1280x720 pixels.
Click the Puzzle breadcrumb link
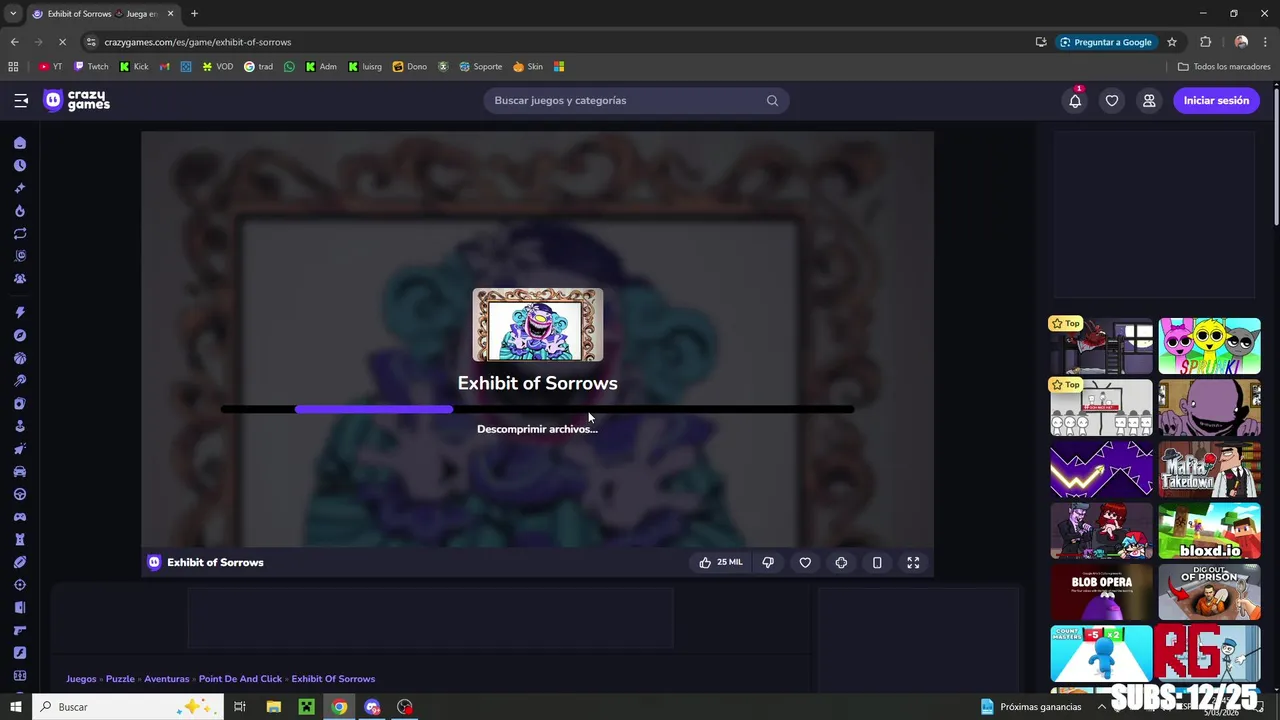click(120, 679)
